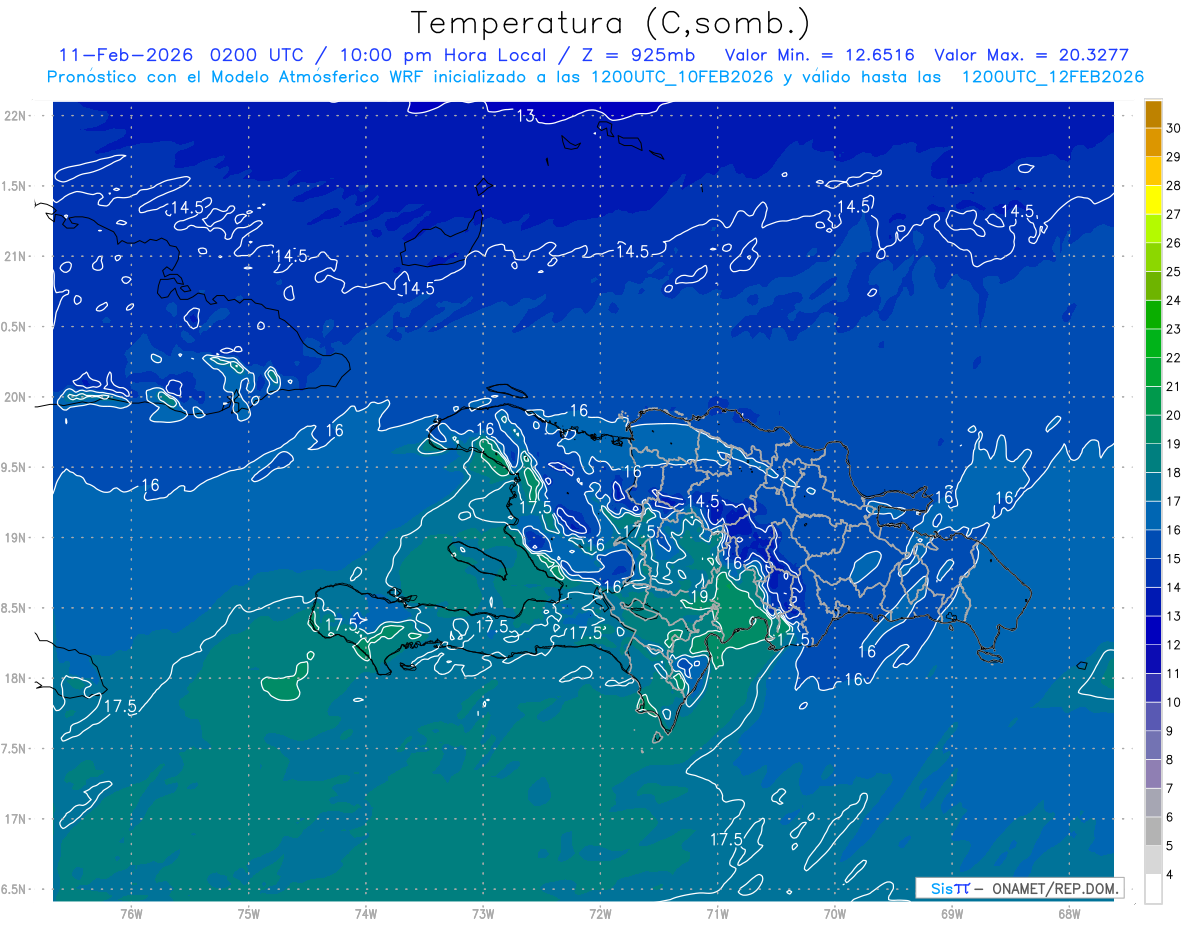Select the 'Valor Min. = 12.6516' value
The image size is (1200, 927).
(x=819, y=55)
